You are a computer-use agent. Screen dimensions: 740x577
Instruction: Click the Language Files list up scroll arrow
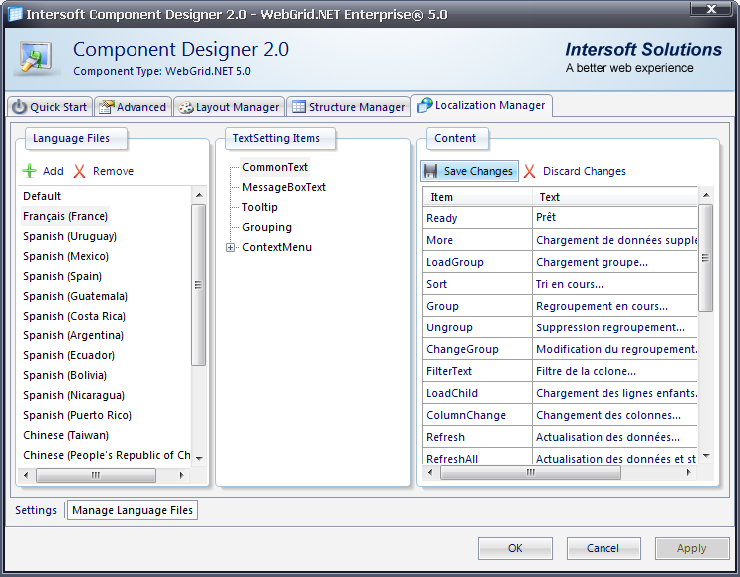point(199,195)
